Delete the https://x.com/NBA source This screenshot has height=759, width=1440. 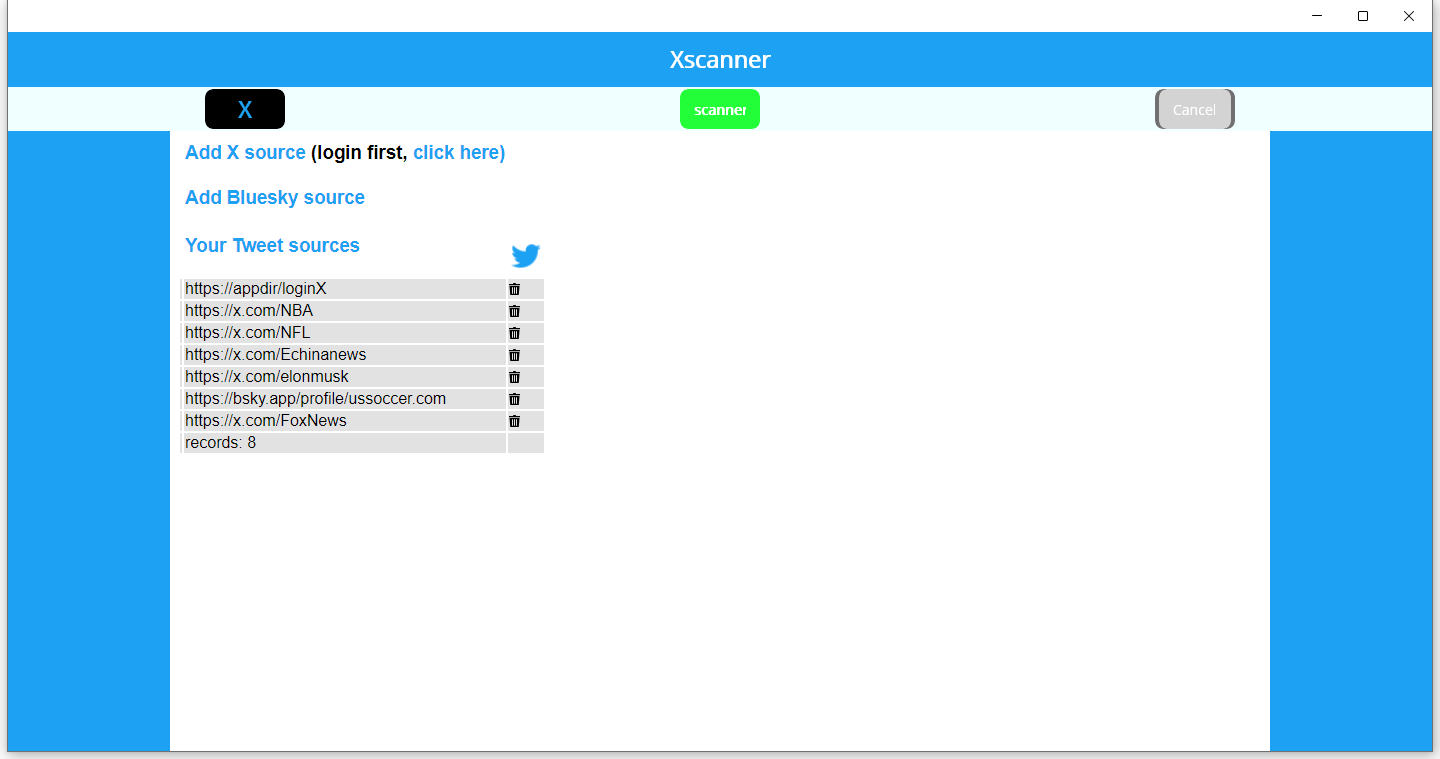pos(514,311)
